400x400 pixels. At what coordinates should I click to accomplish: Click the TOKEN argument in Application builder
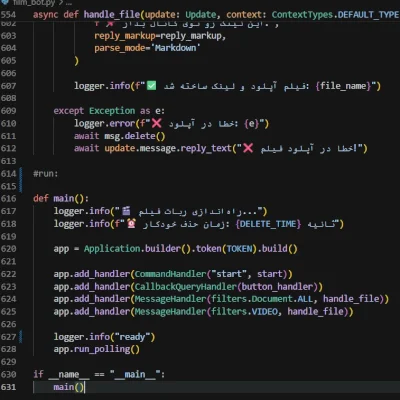point(239,249)
